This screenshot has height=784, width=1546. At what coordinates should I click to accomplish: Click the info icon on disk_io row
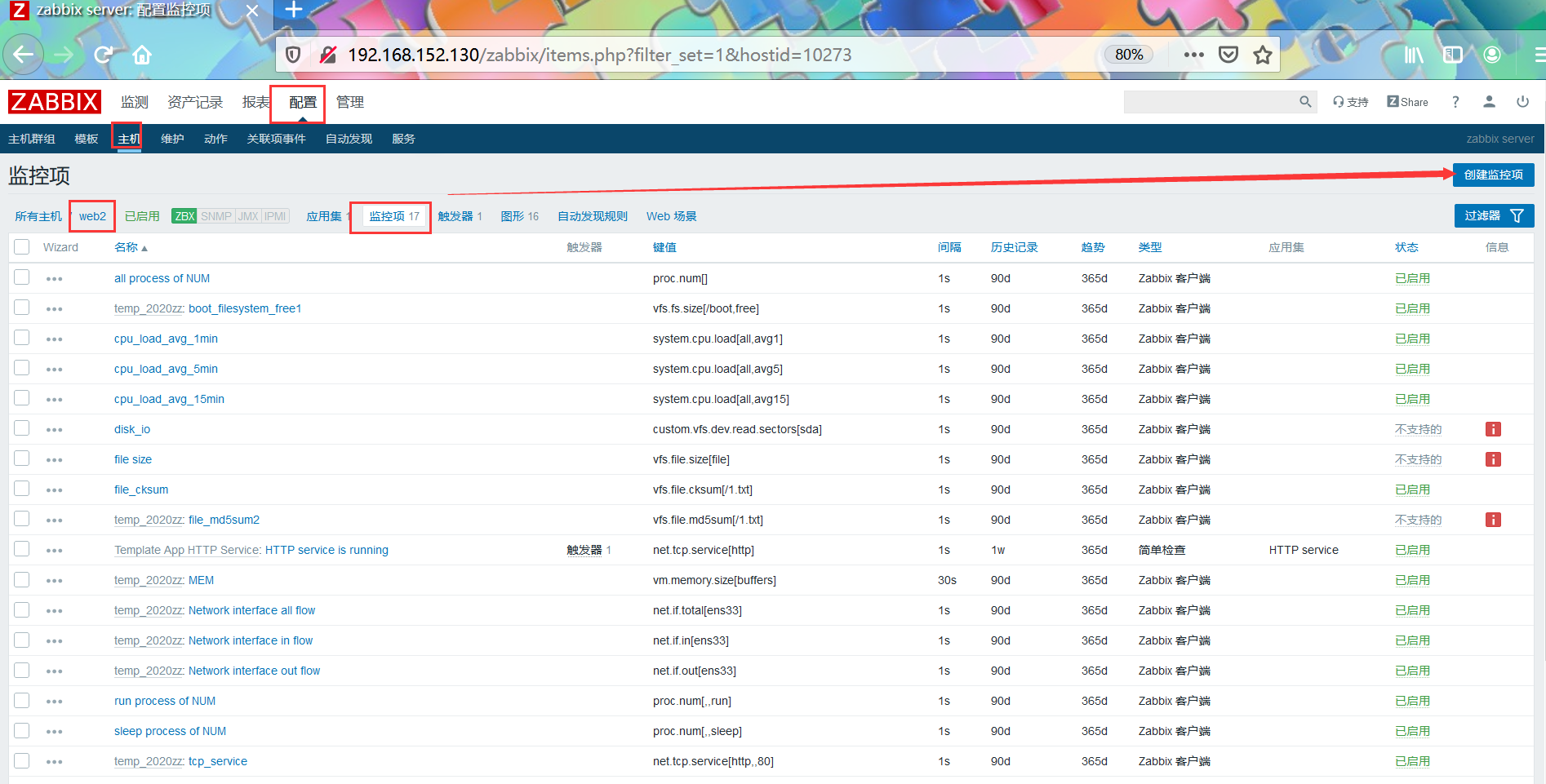[x=1493, y=429]
